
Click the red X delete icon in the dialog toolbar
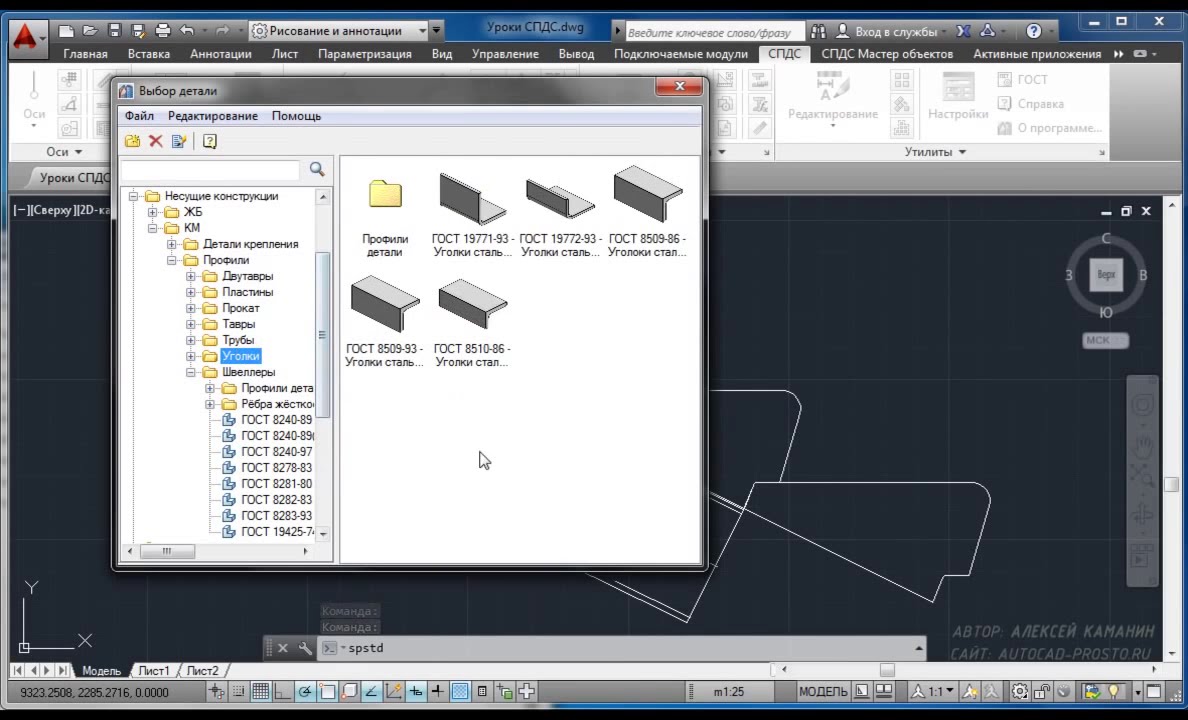pyautogui.click(x=156, y=141)
